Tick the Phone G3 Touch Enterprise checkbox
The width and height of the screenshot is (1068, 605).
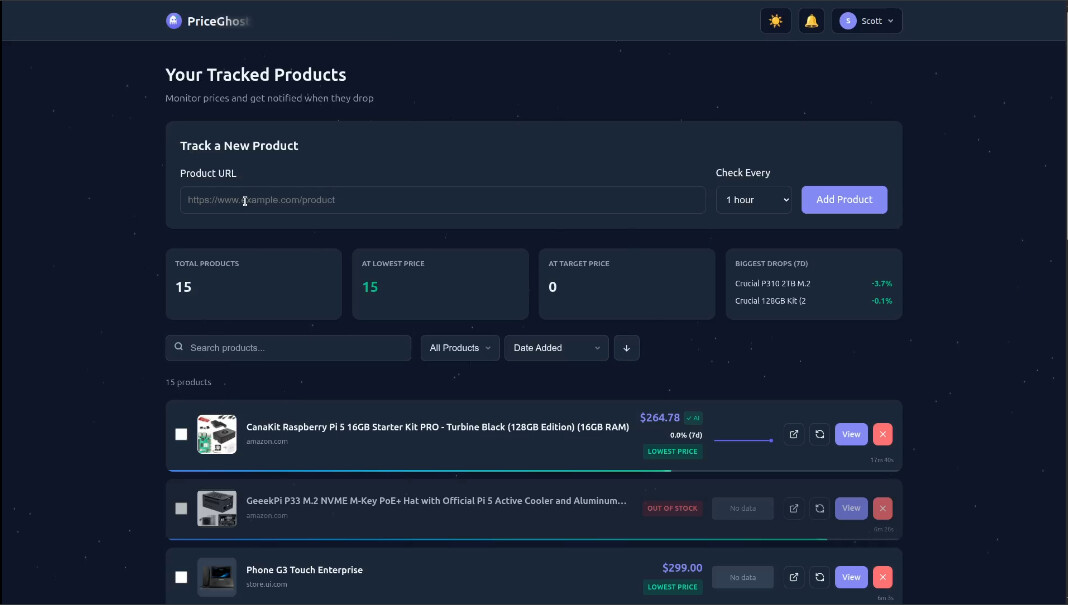(x=181, y=577)
